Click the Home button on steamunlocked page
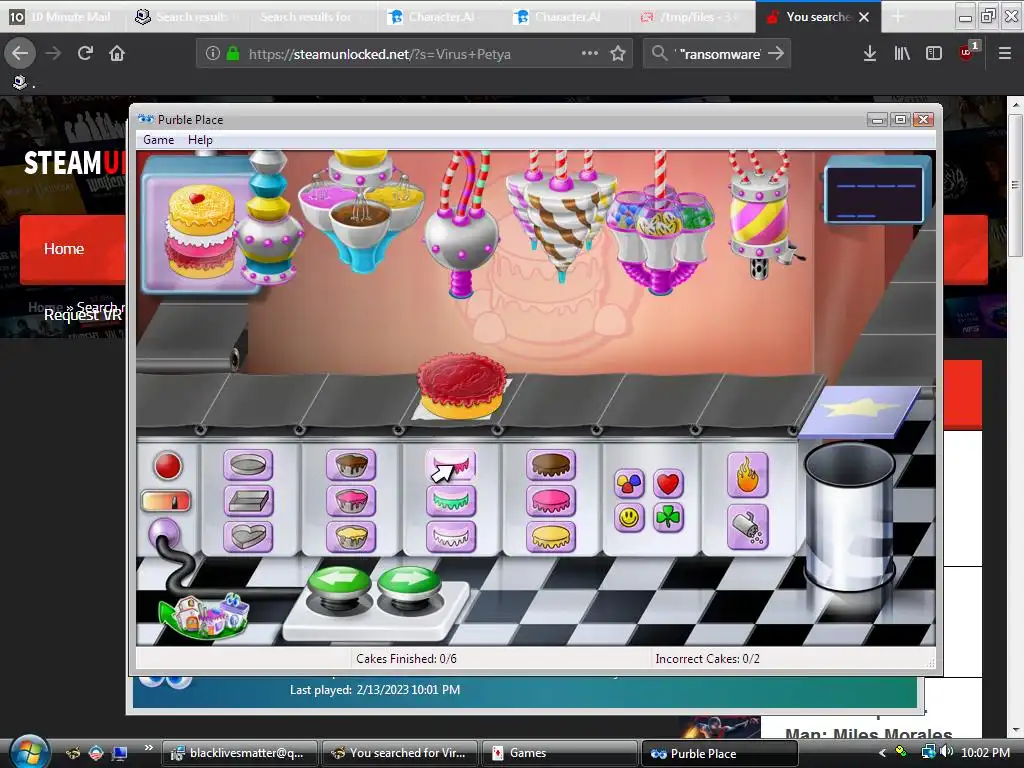The width and height of the screenshot is (1024, 768). coord(64,249)
